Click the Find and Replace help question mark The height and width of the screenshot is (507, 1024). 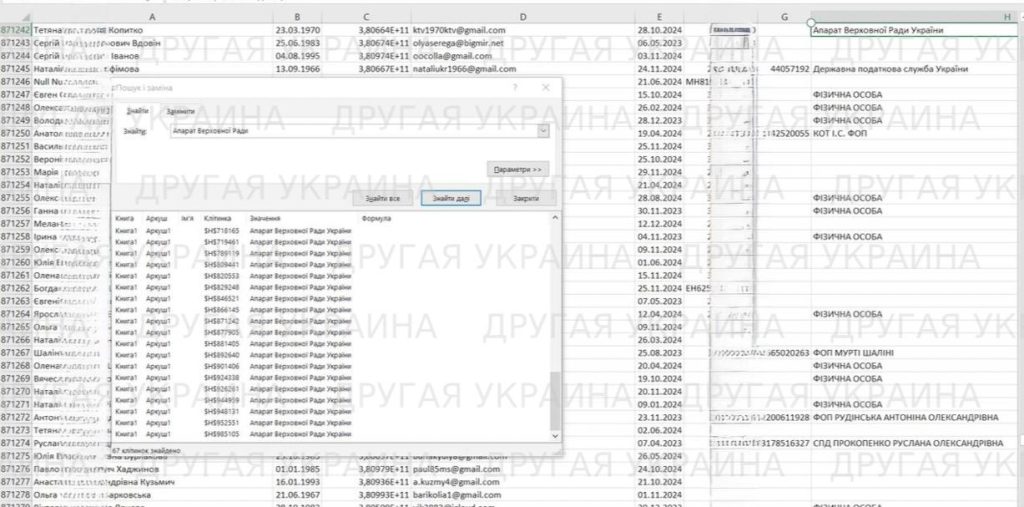click(514, 88)
